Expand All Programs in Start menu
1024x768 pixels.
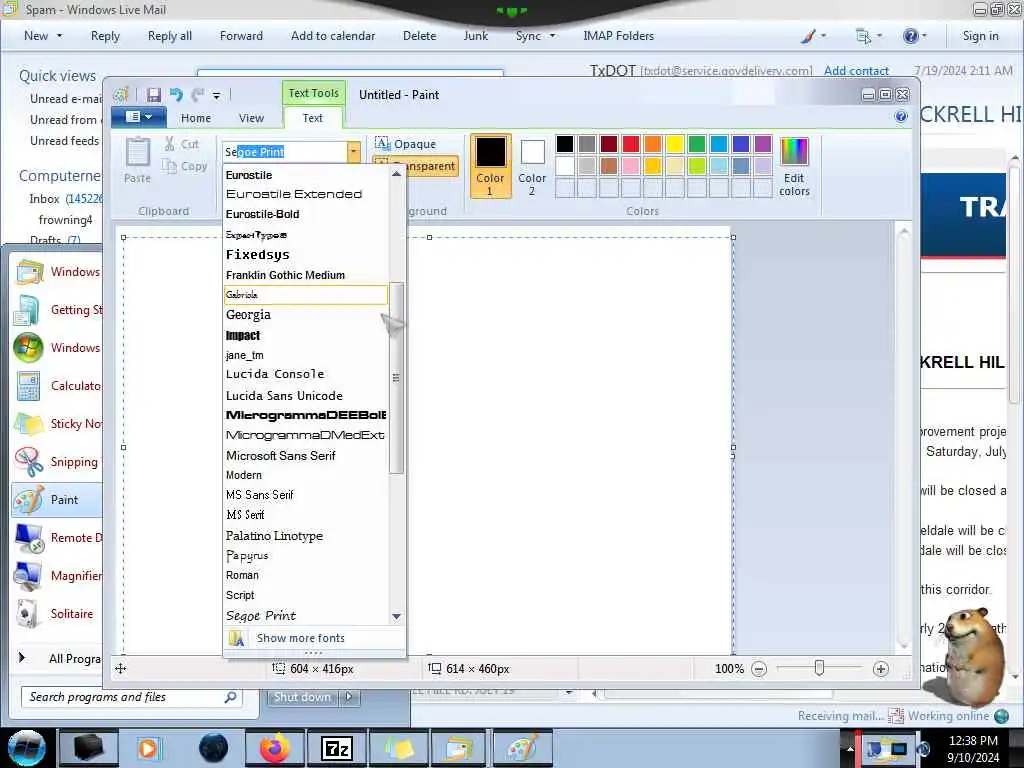click(x=59, y=658)
